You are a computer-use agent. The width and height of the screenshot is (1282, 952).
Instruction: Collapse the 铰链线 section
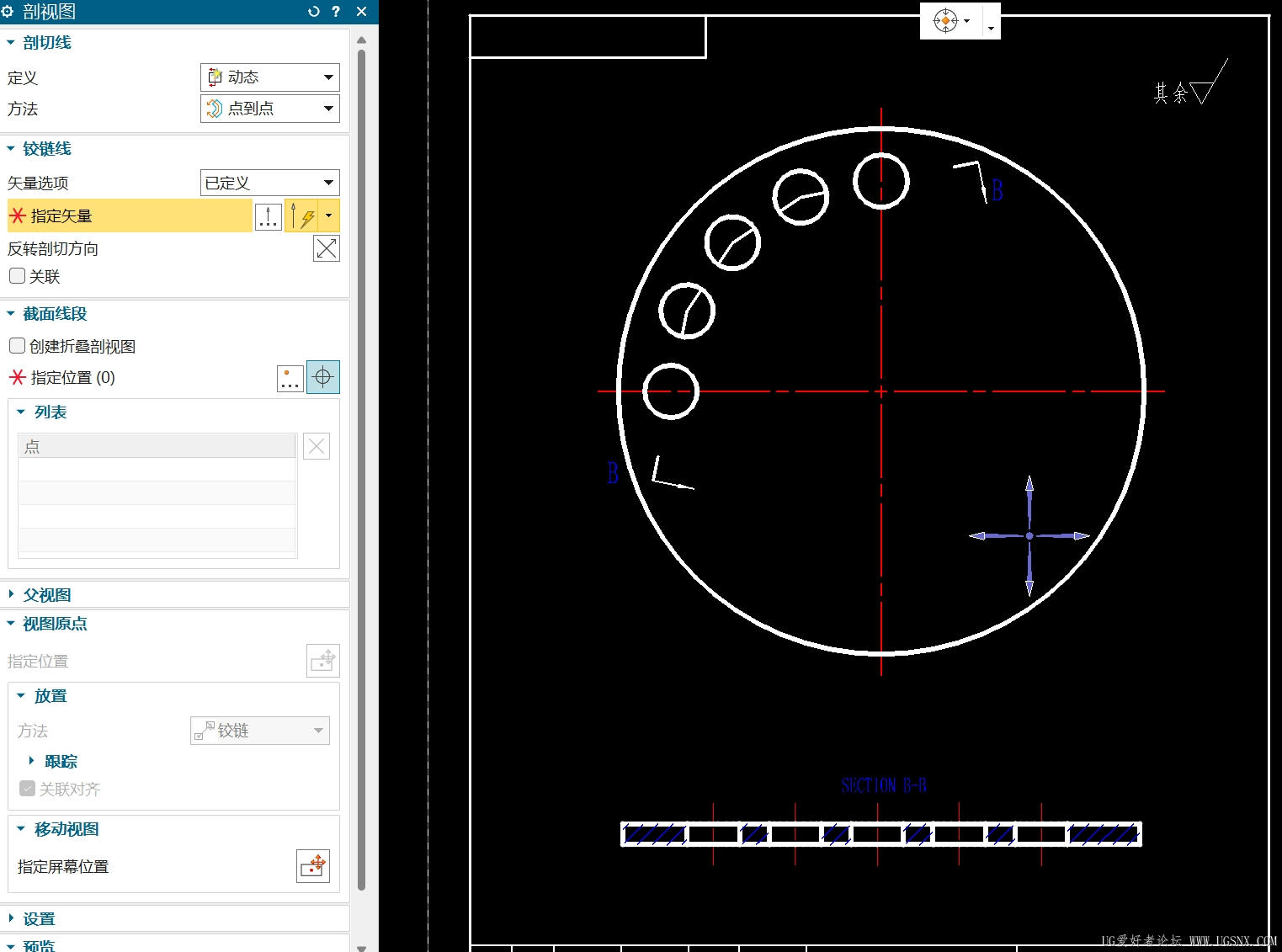pyautogui.click(x=11, y=148)
